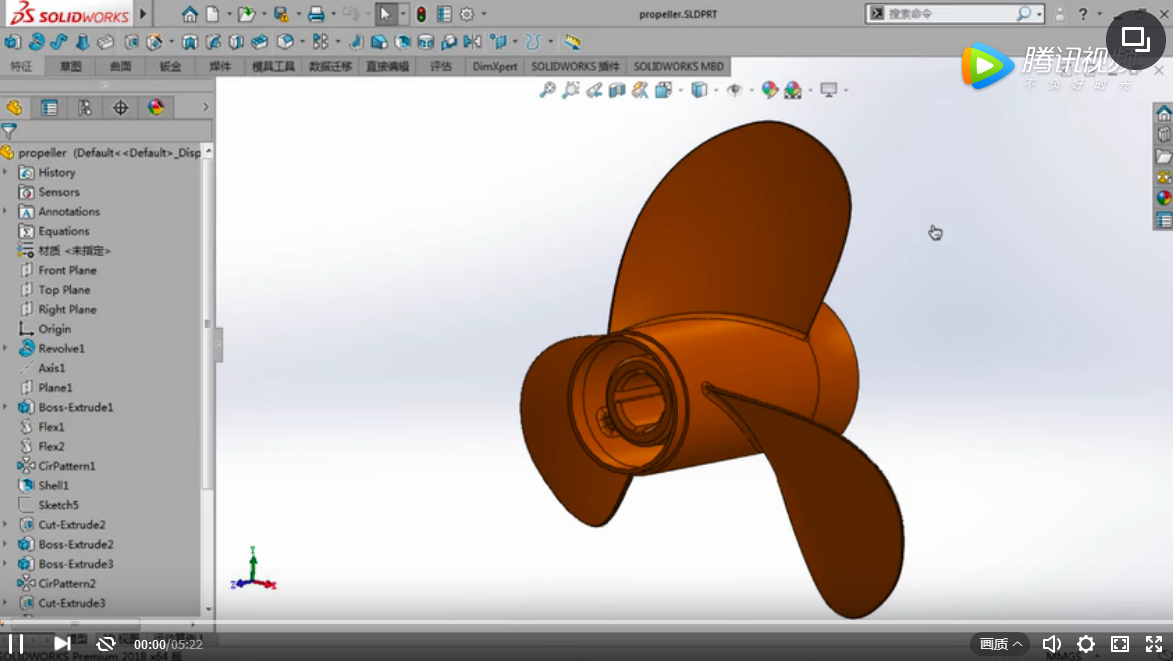Expand the History tree node

6,172
